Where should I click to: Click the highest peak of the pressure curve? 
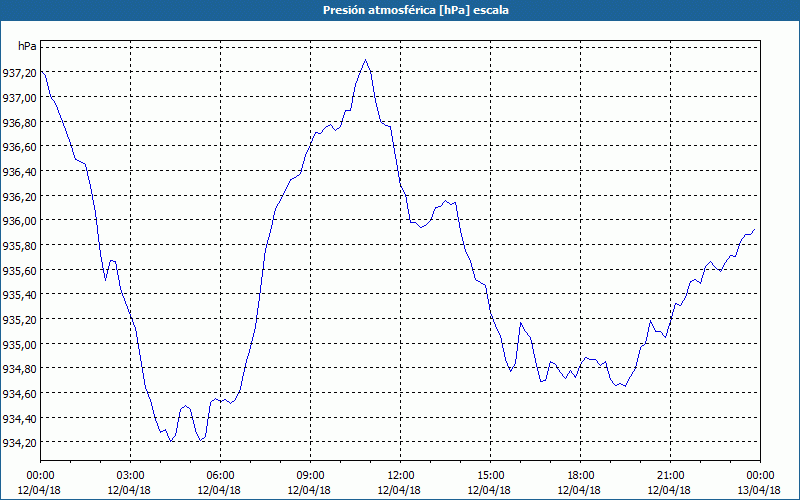[x=365, y=60]
